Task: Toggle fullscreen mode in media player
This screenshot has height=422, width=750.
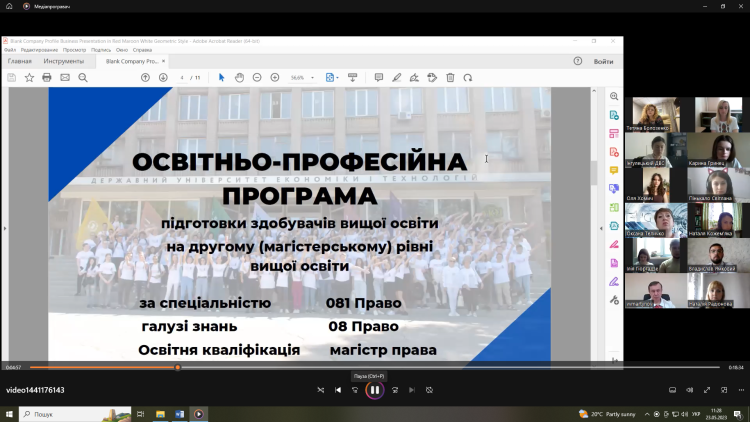Action: pyautogui.click(x=706, y=390)
